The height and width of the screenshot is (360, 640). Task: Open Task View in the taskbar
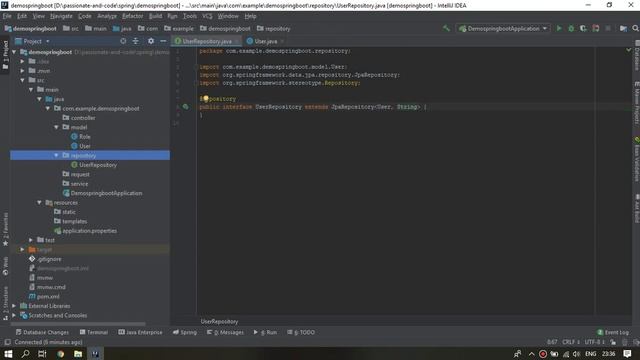click(42, 354)
